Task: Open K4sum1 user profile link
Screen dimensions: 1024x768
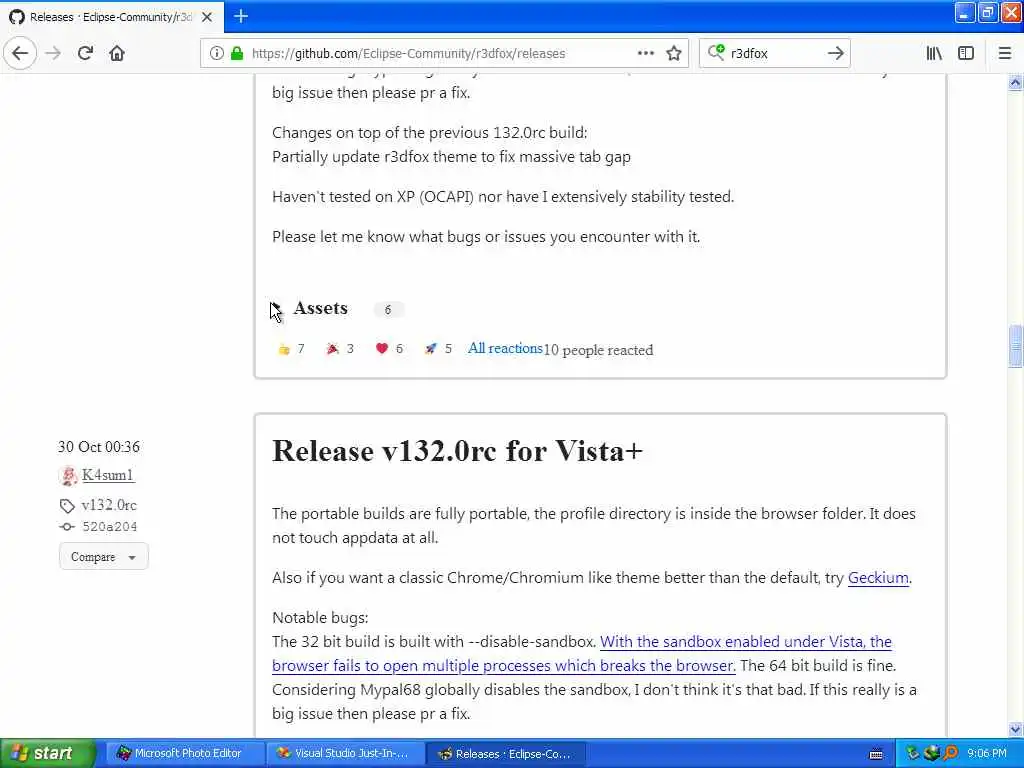Action: pos(108,475)
